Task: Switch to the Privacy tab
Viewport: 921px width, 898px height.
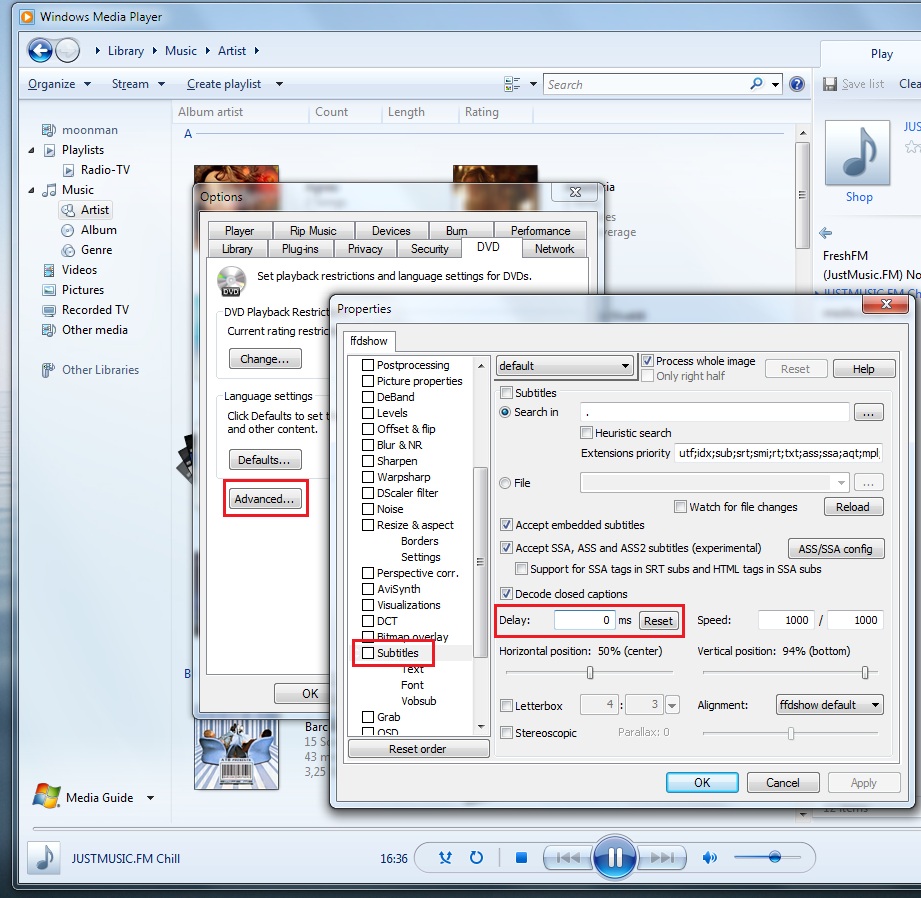Action: pos(365,249)
